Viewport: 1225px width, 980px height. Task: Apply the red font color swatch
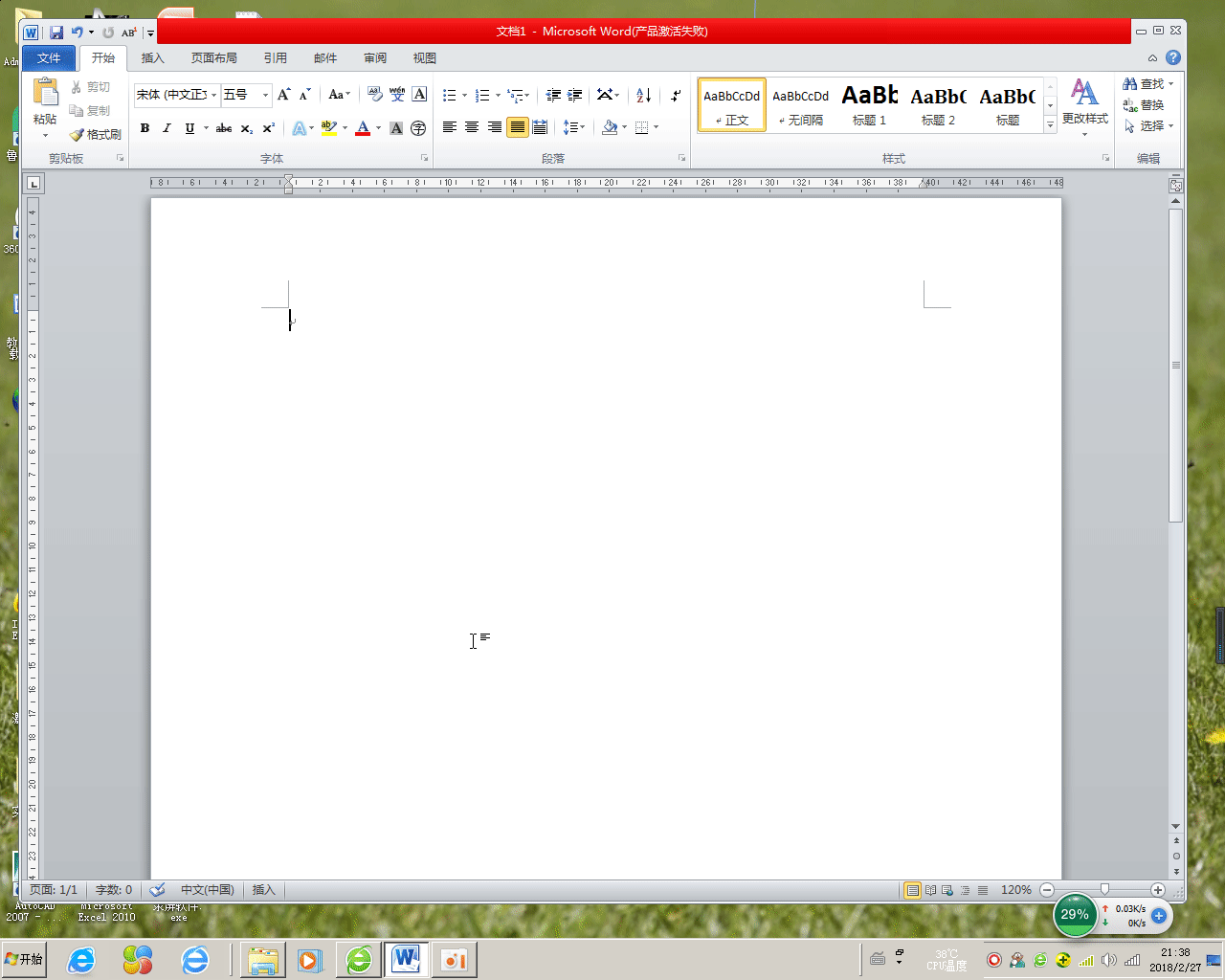(x=363, y=128)
